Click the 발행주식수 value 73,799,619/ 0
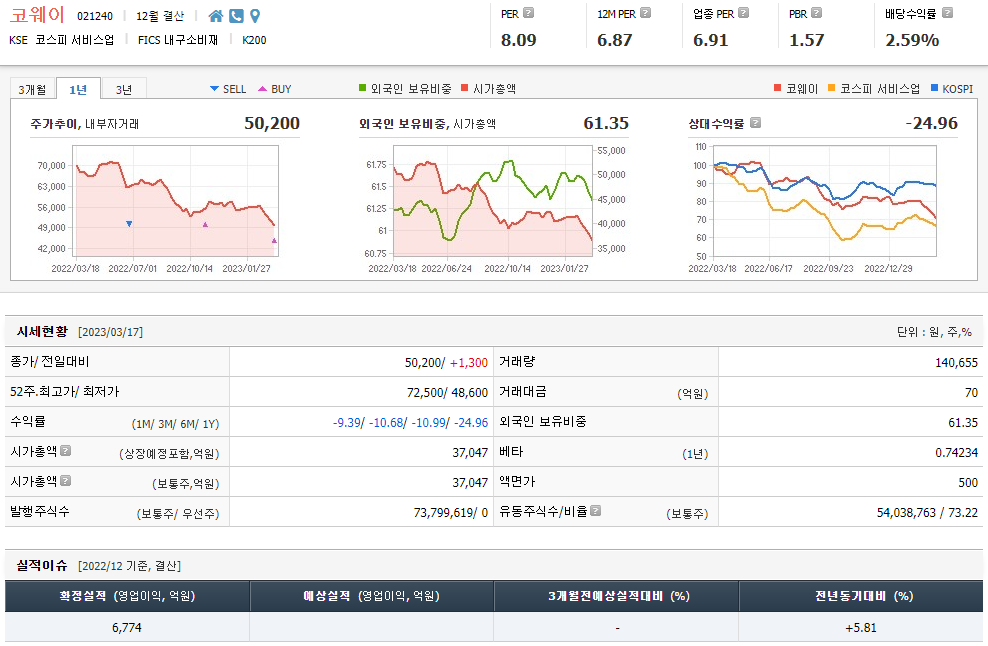This screenshot has width=988, height=646. [x=451, y=512]
